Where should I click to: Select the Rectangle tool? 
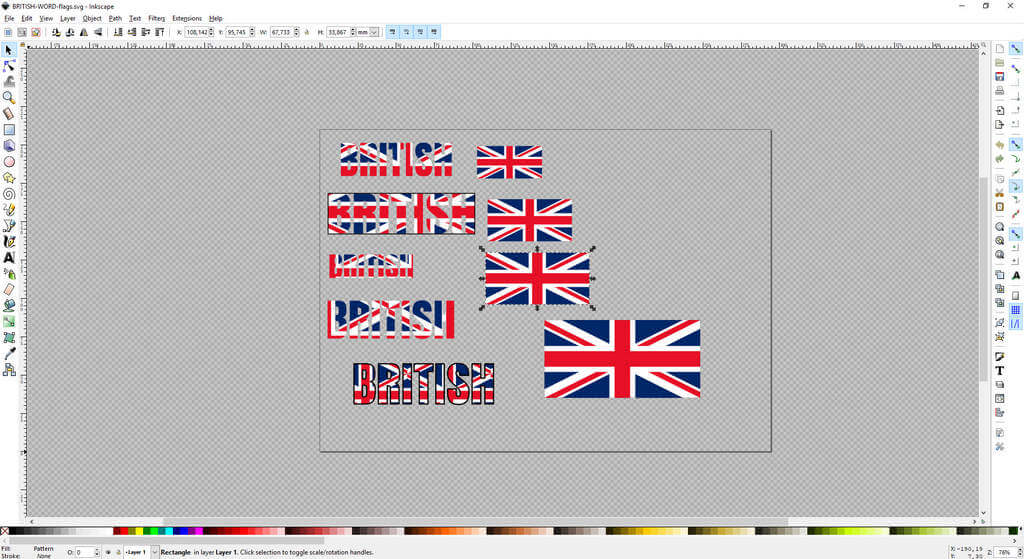tap(8, 129)
